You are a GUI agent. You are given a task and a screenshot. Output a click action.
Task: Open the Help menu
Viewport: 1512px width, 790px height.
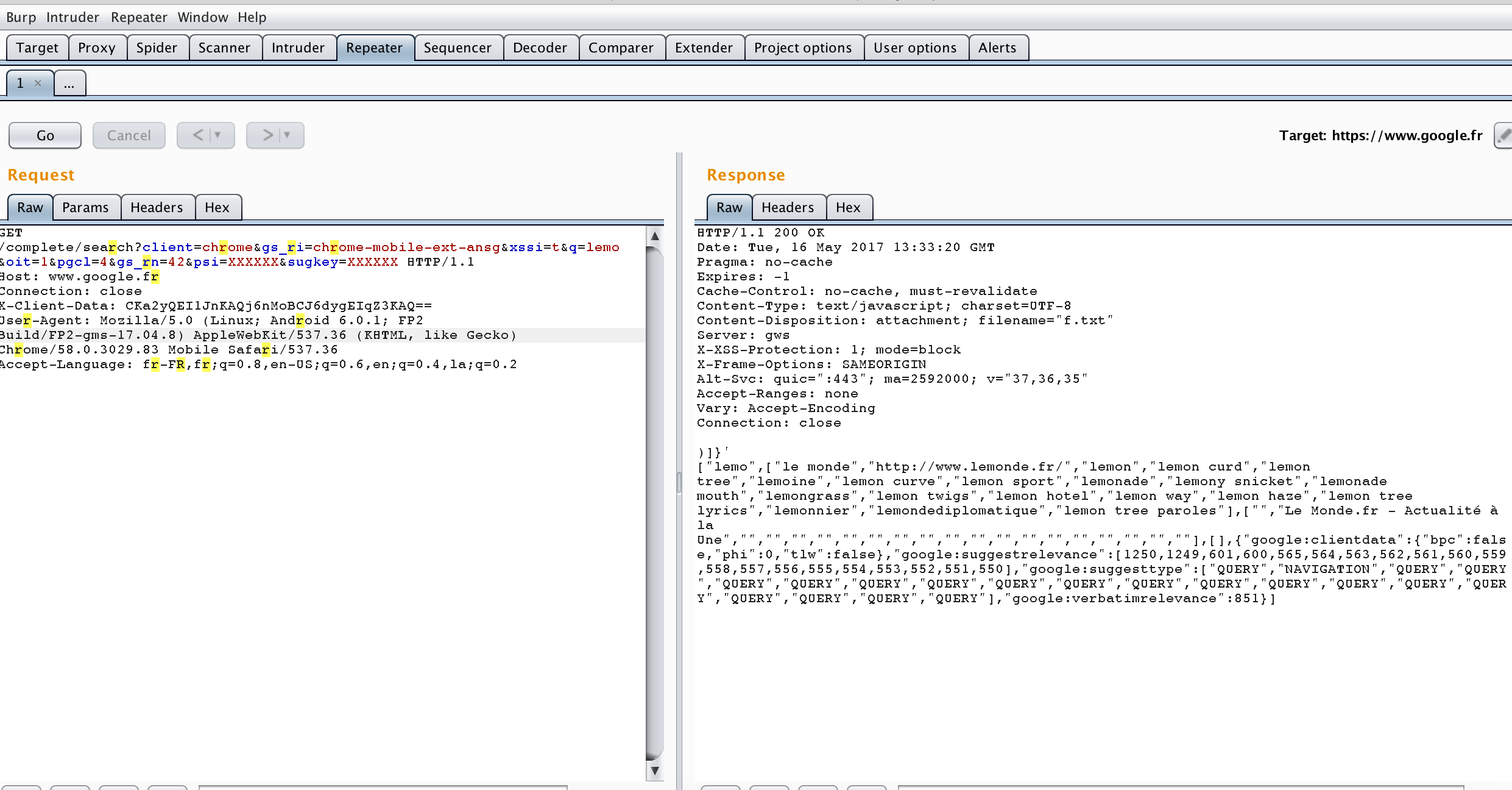(x=252, y=17)
